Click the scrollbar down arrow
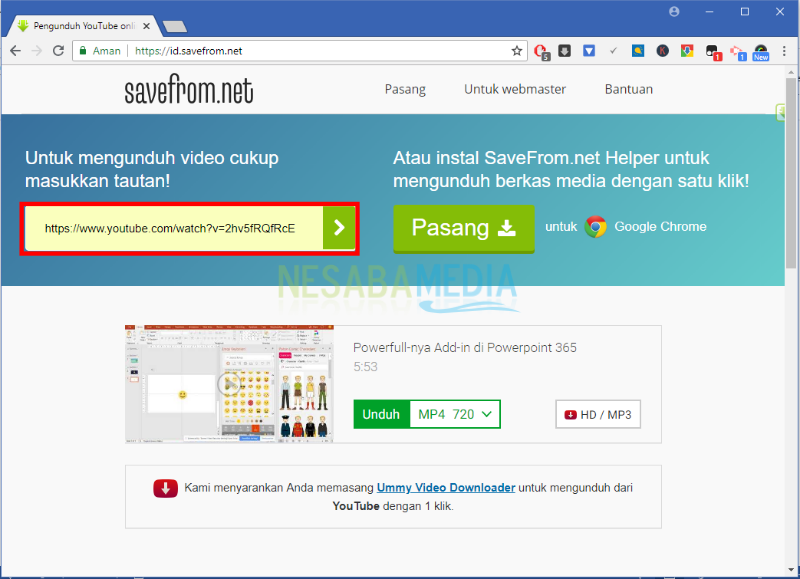 point(791,569)
